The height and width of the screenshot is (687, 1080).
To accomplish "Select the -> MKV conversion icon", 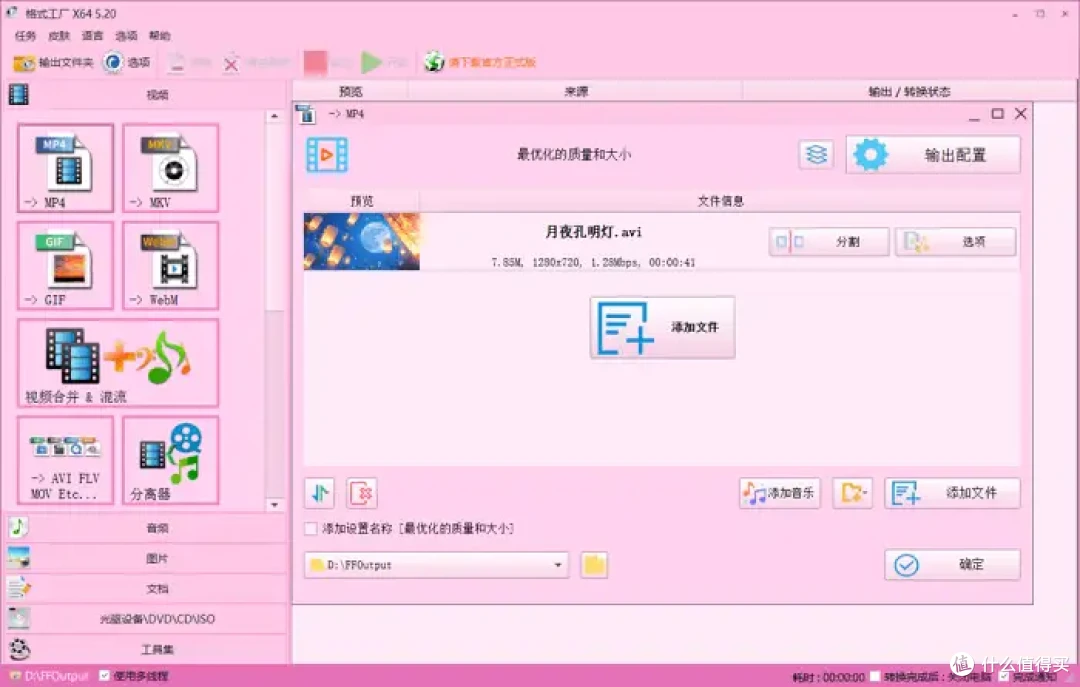I will [171, 168].
